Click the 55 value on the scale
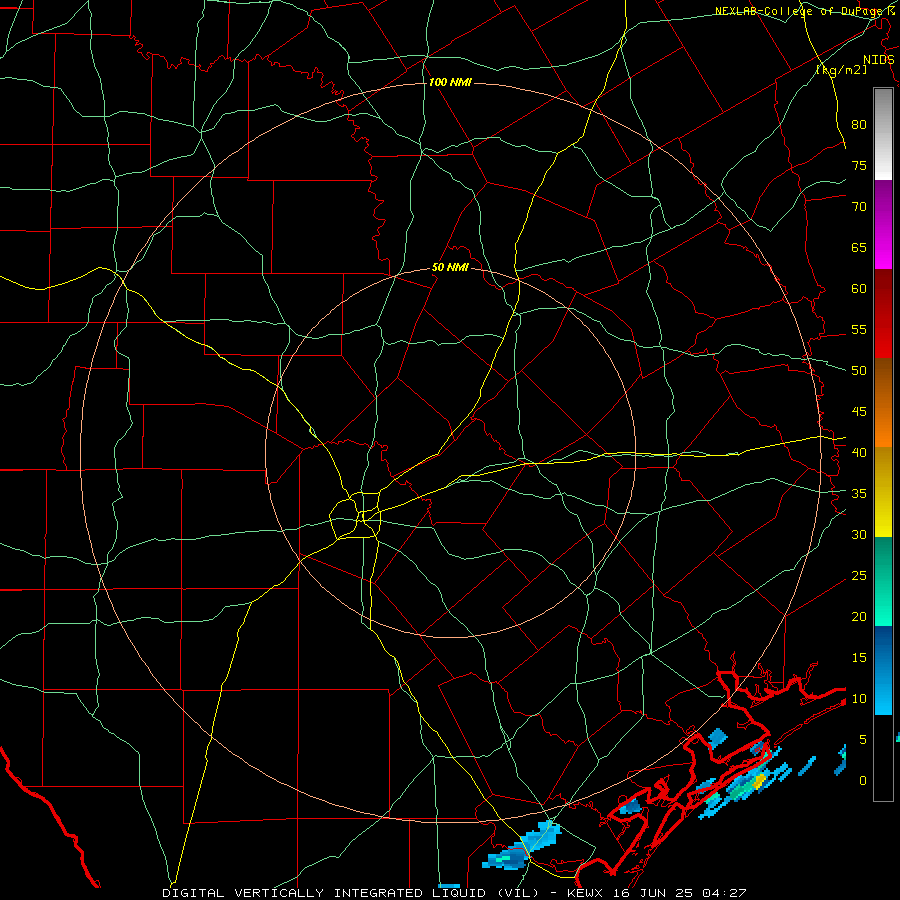900x900 pixels. (x=859, y=329)
